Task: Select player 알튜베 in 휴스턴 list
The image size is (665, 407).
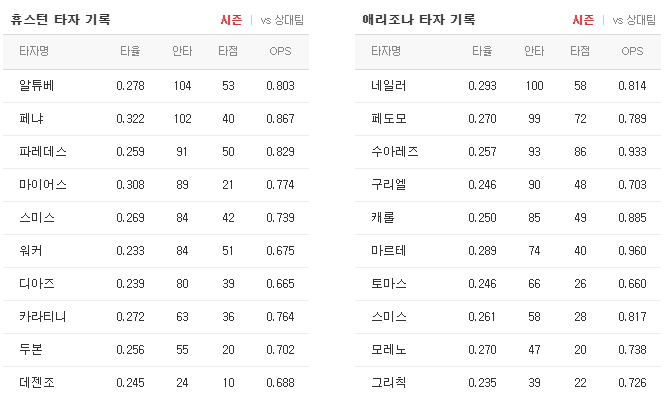Action: tap(36, 86)
